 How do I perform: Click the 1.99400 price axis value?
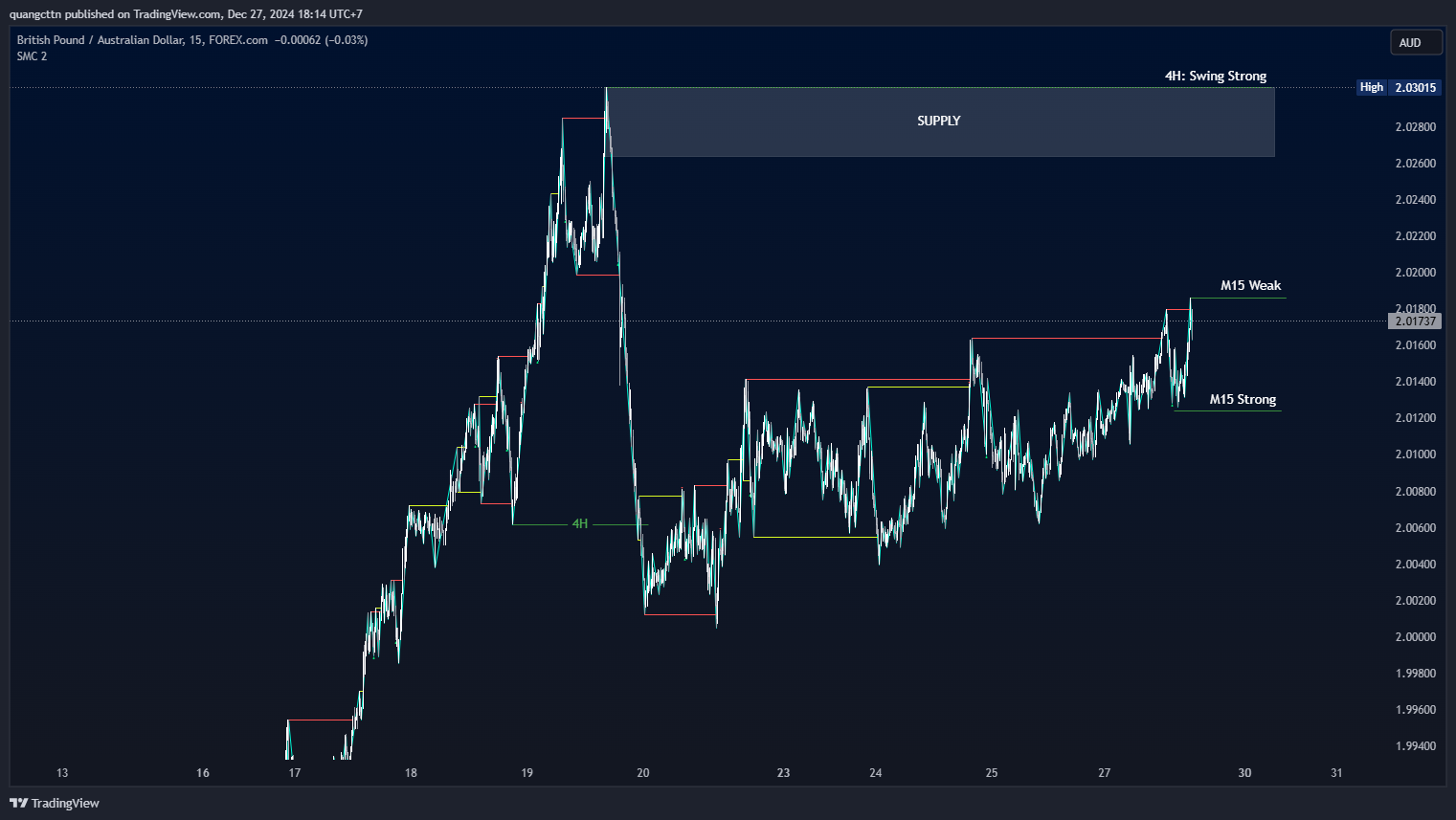pyautogui.click(x=1415, y=746)
